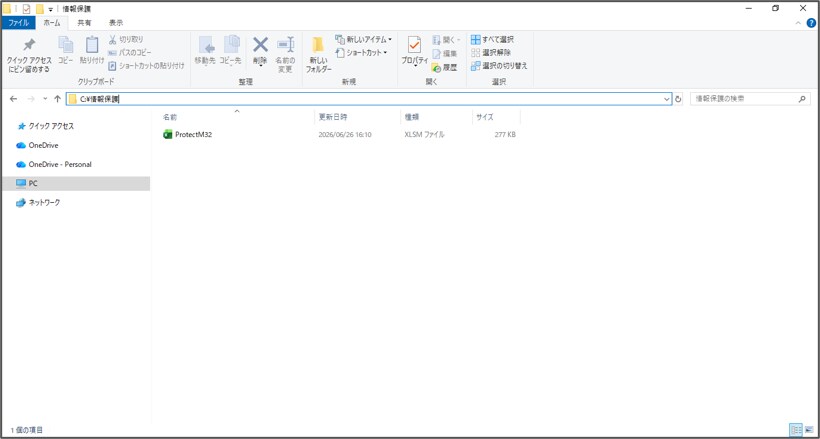Image resolution: width=820 pixels, height=439 pixels.
Task: Pin folder to Quick Access
Action: coord(29,55)
